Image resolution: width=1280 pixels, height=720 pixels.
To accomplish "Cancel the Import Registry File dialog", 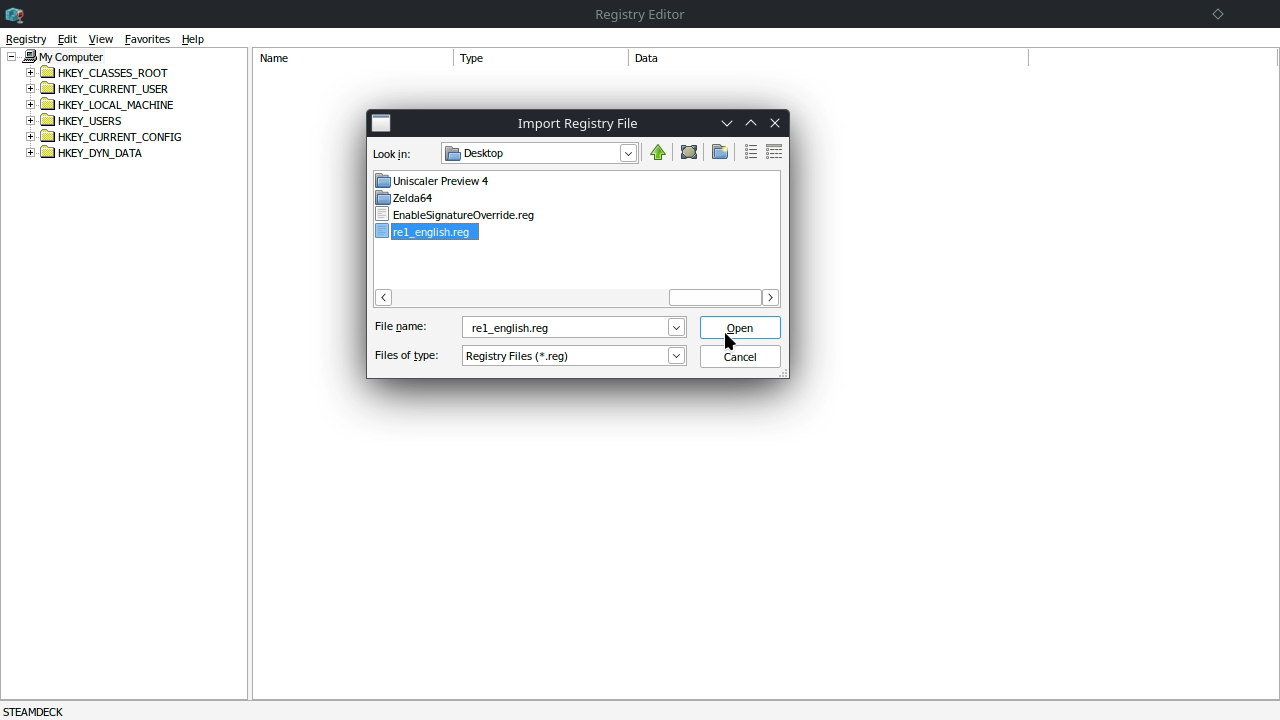I will tap(739, 357).
